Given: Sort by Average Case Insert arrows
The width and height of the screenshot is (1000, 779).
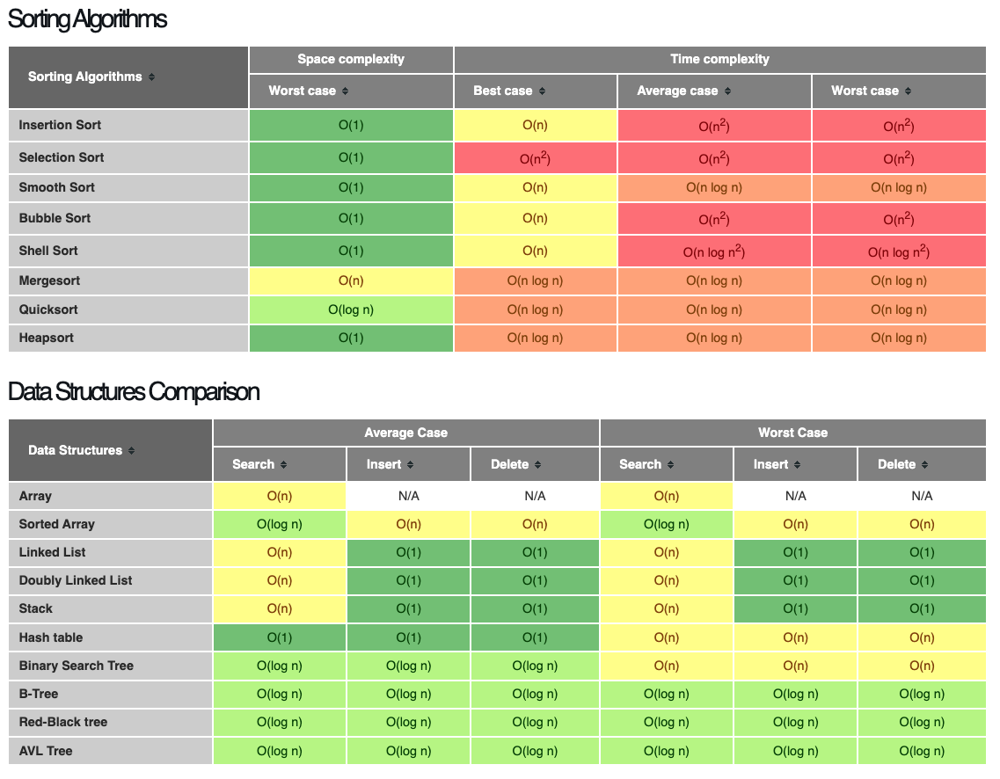Looking at the screenshot, I should (x=411, y=465).
